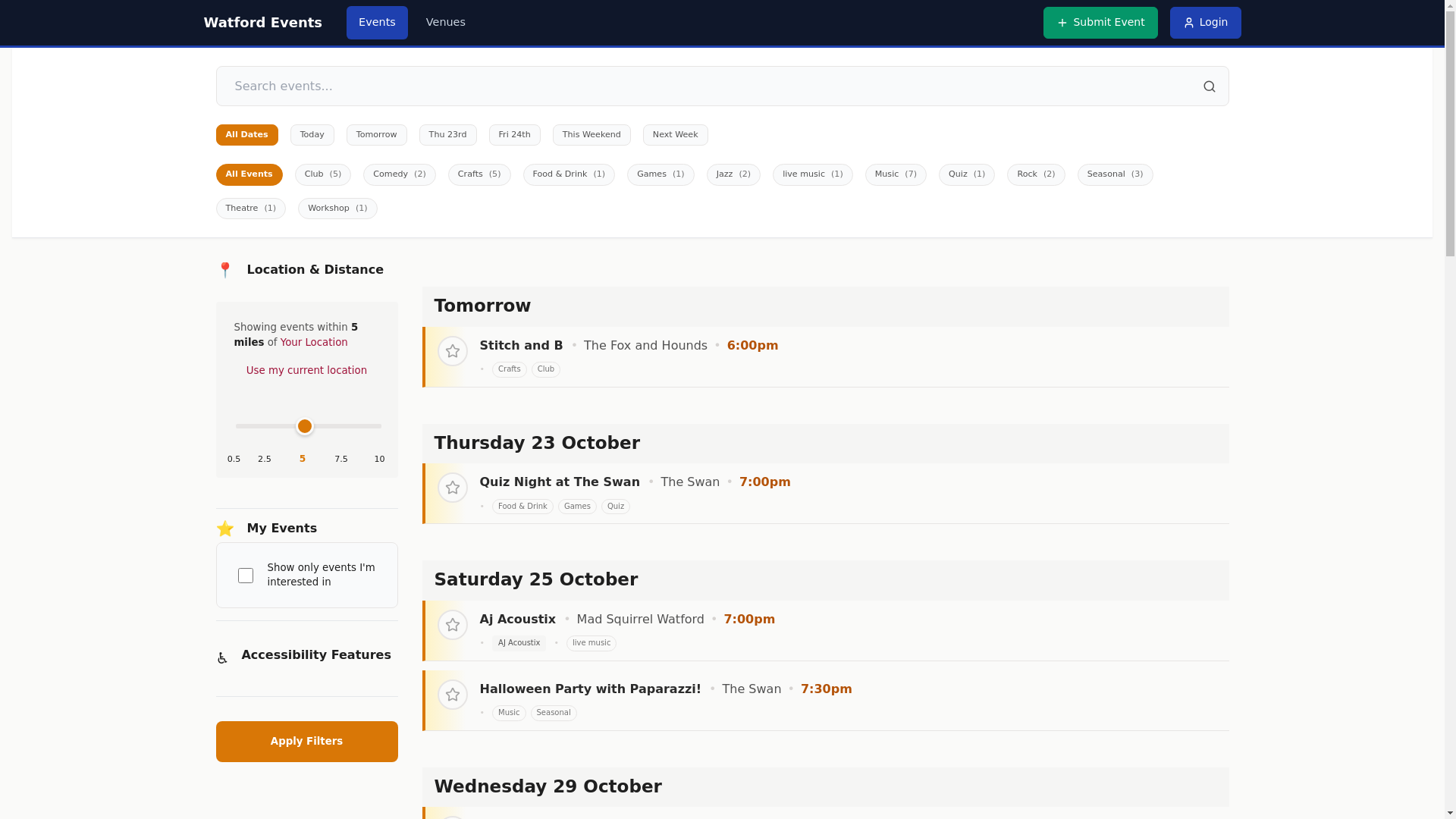The height and width of the screenshot is (819, 1456).
Task: Open the Events tab
Action: 376,23
